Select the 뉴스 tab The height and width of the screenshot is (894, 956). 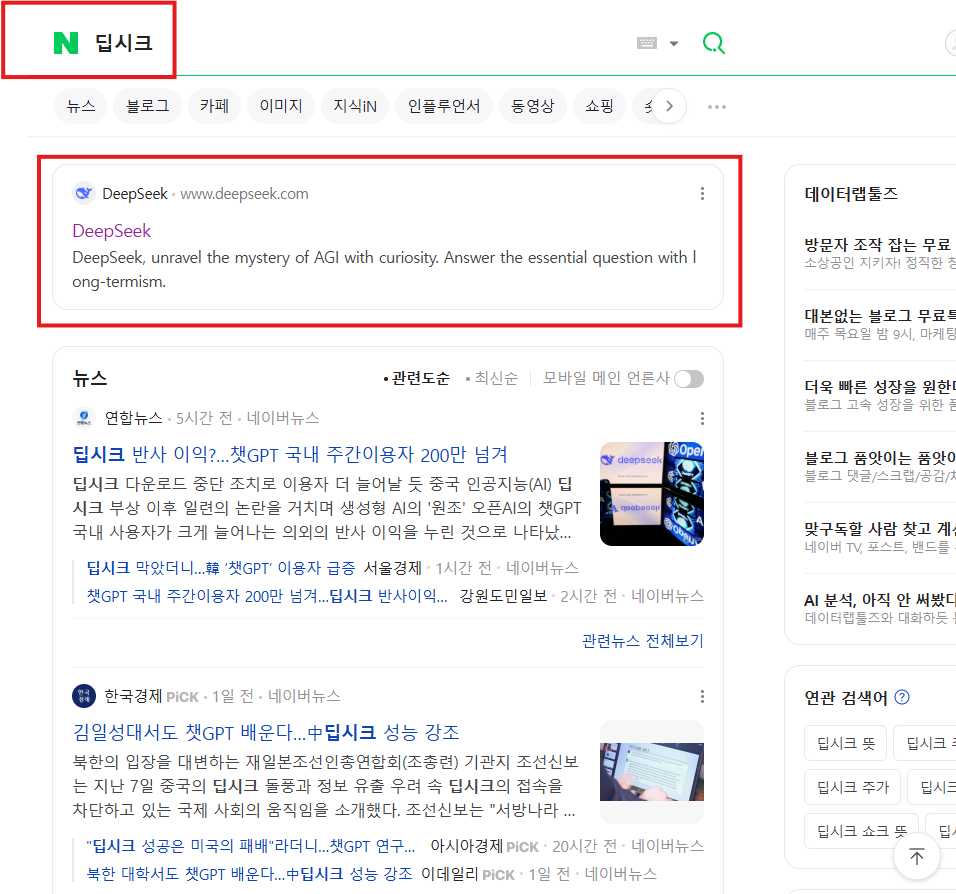(80, 106)
